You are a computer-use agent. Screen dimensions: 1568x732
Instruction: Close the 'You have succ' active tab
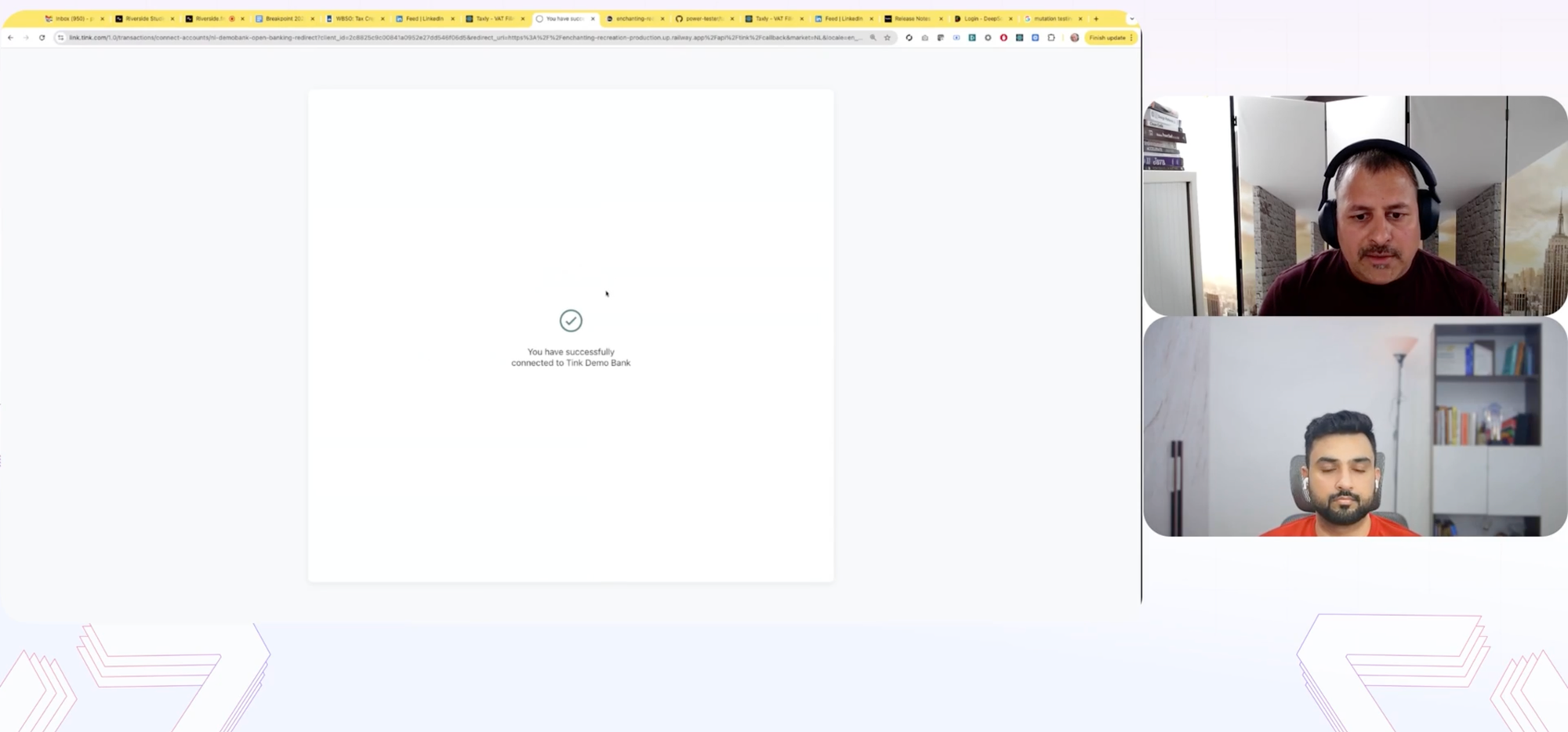click(593, 19)
